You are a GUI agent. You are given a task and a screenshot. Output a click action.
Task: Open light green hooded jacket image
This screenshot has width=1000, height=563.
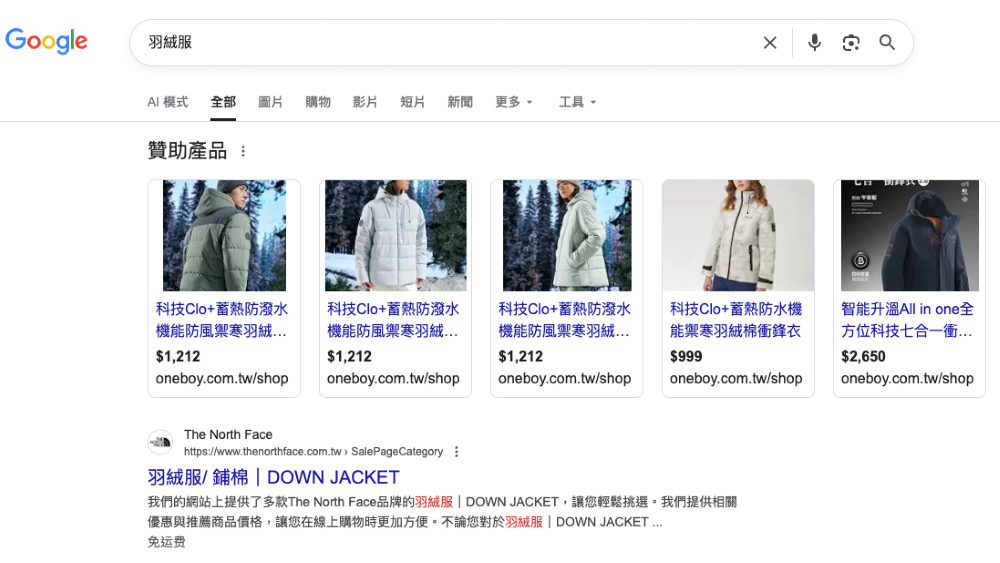[567, 235]
